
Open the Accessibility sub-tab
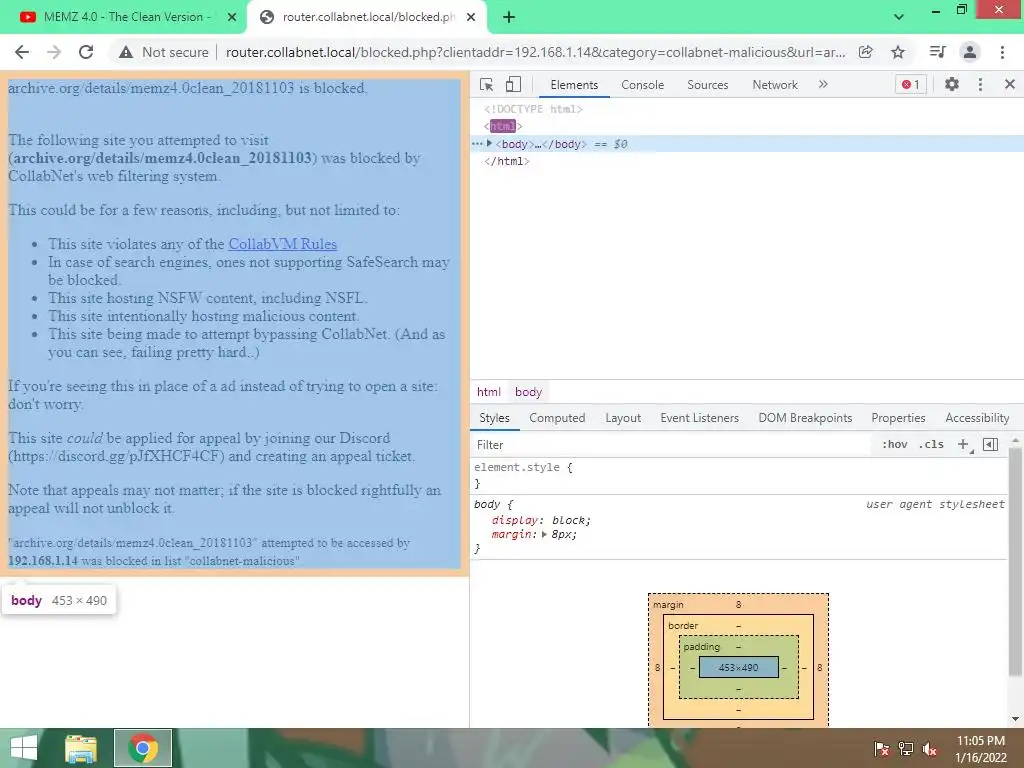click(x=977, y=418)
